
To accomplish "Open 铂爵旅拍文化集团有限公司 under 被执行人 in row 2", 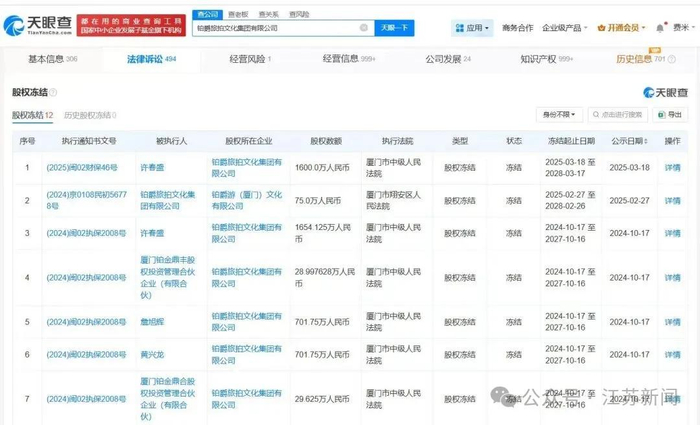I will point(167,200).
